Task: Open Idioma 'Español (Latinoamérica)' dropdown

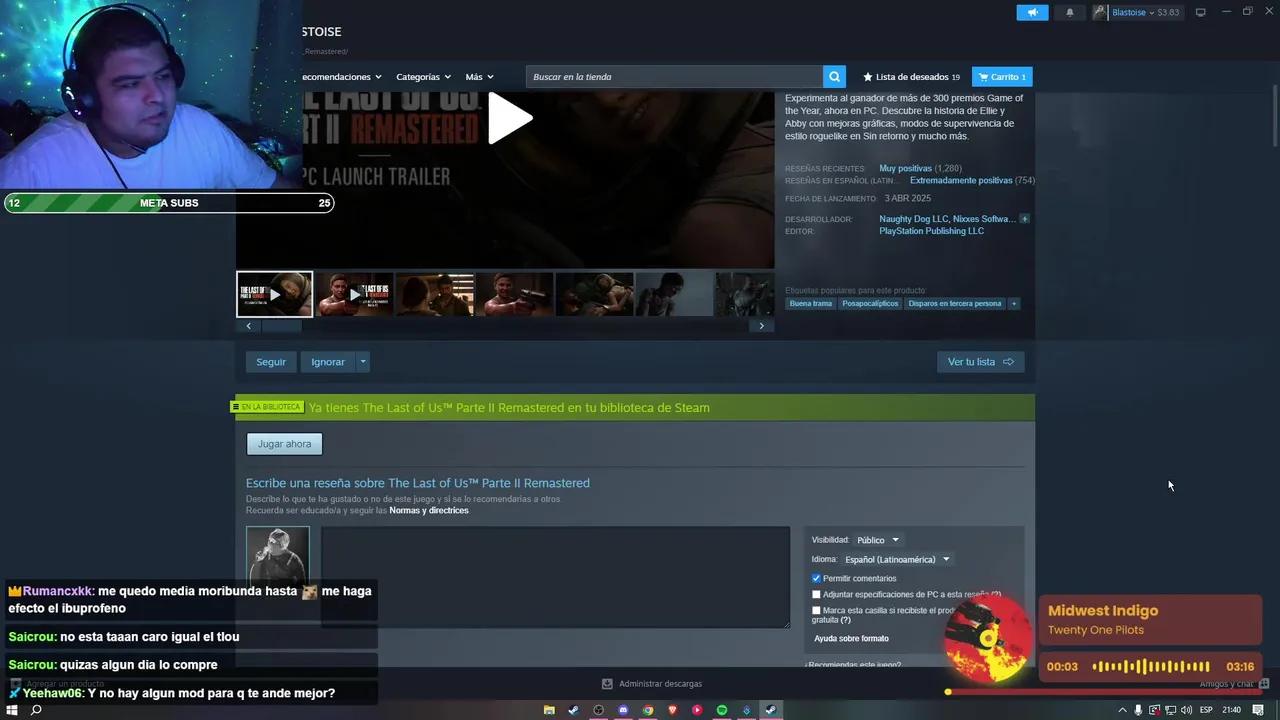Action: [897, 560]
